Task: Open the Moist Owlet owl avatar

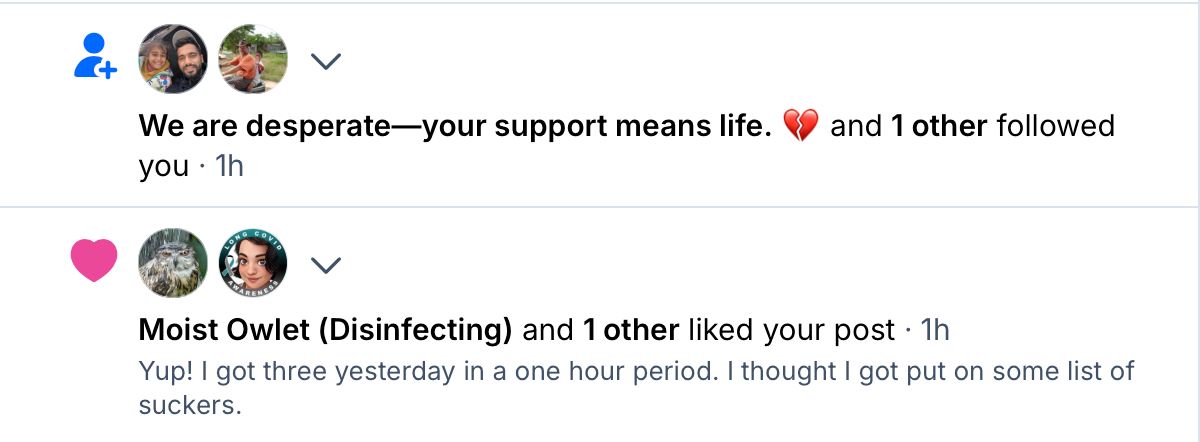Action: coord(173,264)
